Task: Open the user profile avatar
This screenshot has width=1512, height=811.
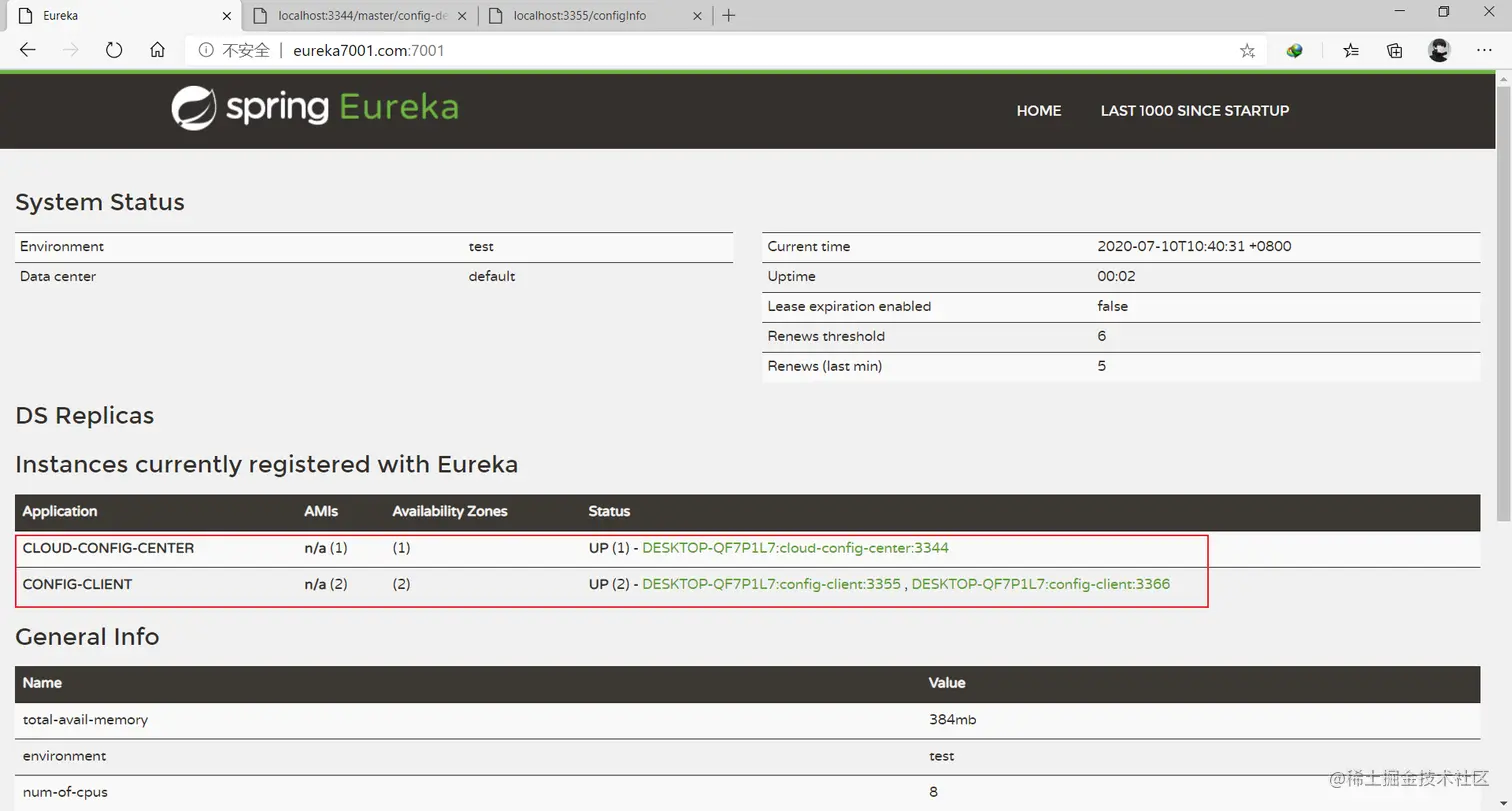Action: [x=1439, y=50]
